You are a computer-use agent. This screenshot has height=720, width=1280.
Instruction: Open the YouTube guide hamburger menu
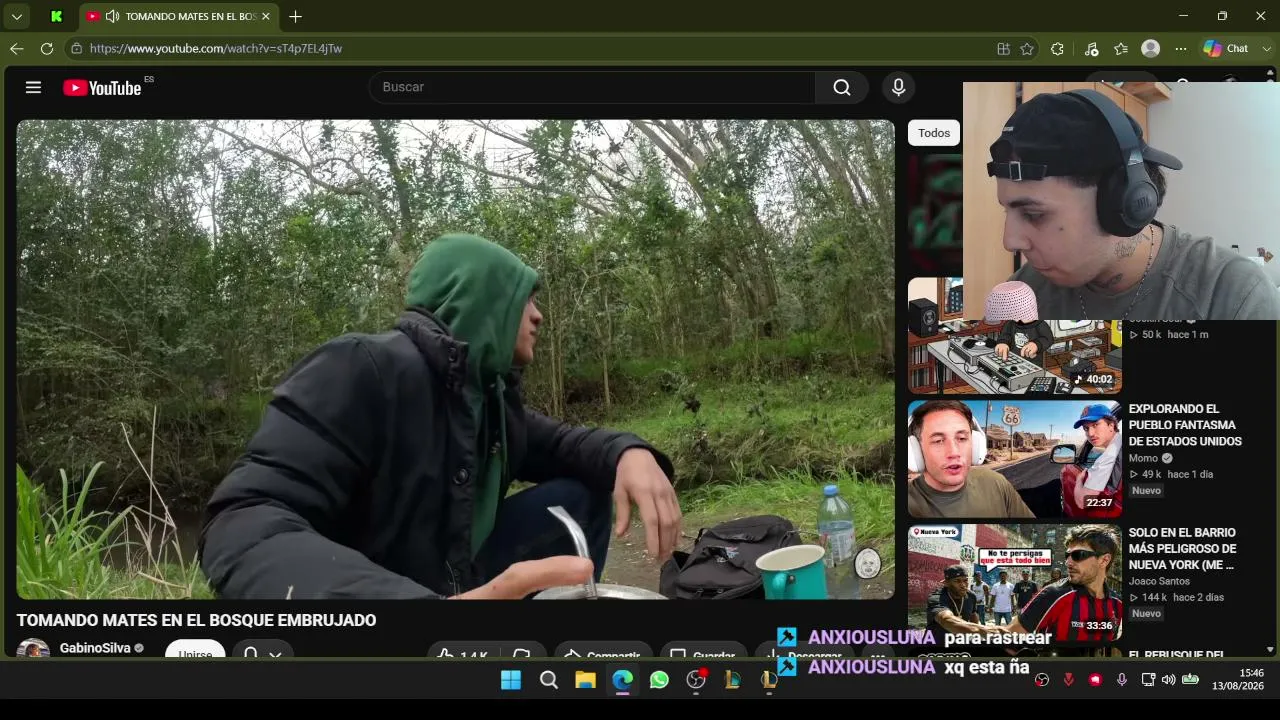pos(33,87)
